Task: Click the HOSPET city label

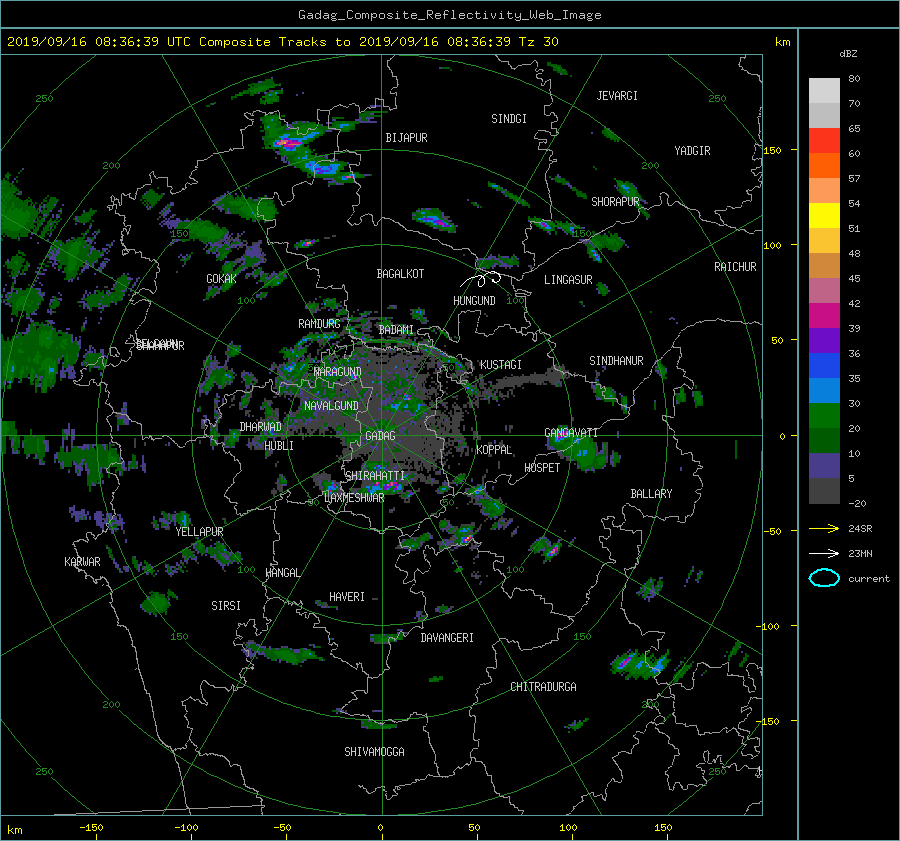Action: point(542,468)
